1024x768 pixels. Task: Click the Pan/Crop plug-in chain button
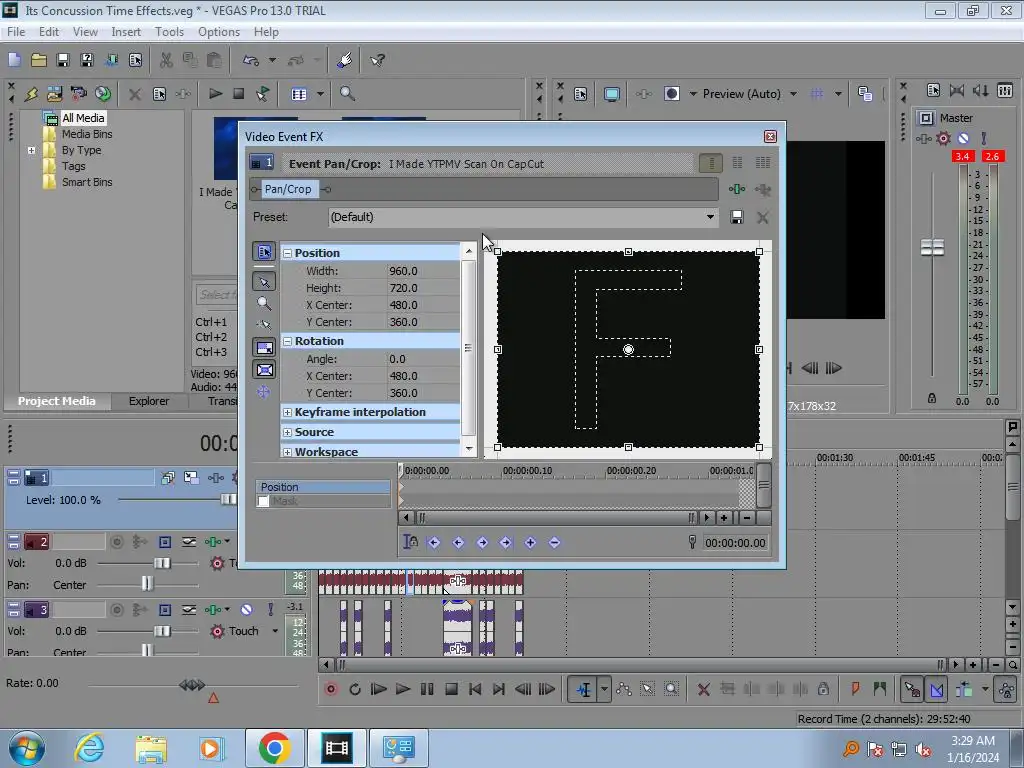(x=288, y=189)
